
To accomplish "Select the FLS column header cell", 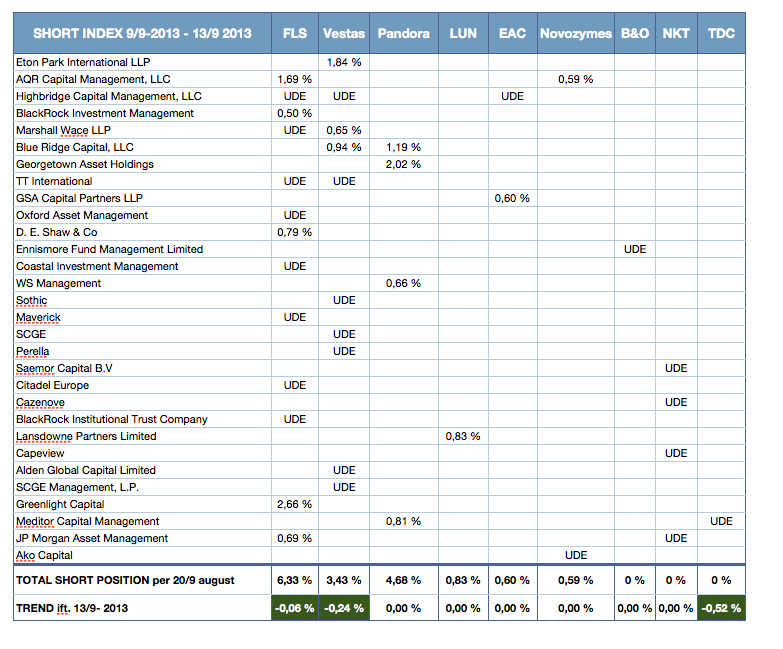I will (x=295, y=33).
